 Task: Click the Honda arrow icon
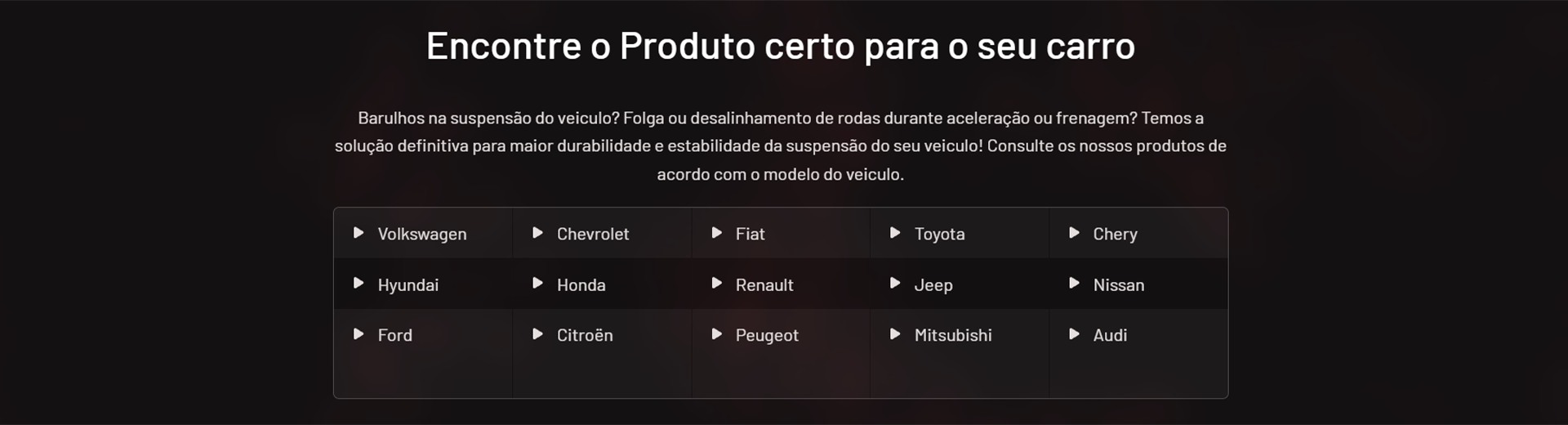click(x=537, y=284)
